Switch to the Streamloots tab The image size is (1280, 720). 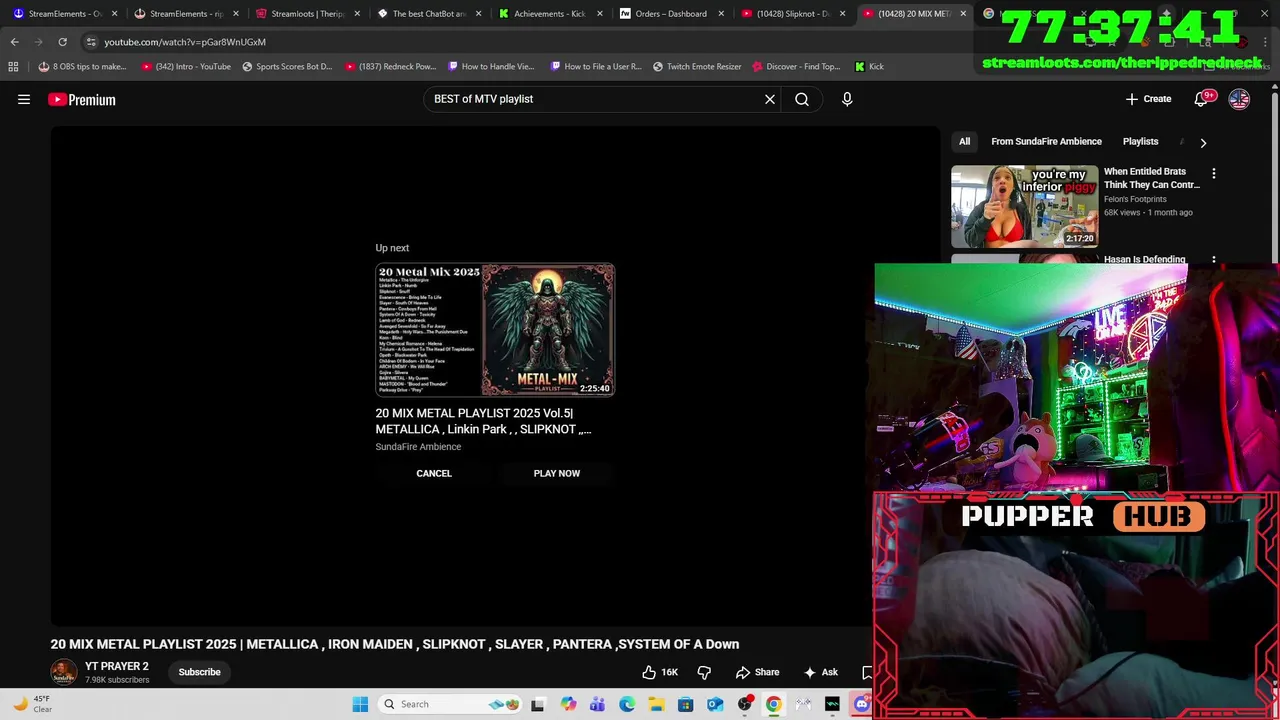click(x=308, y=14)
